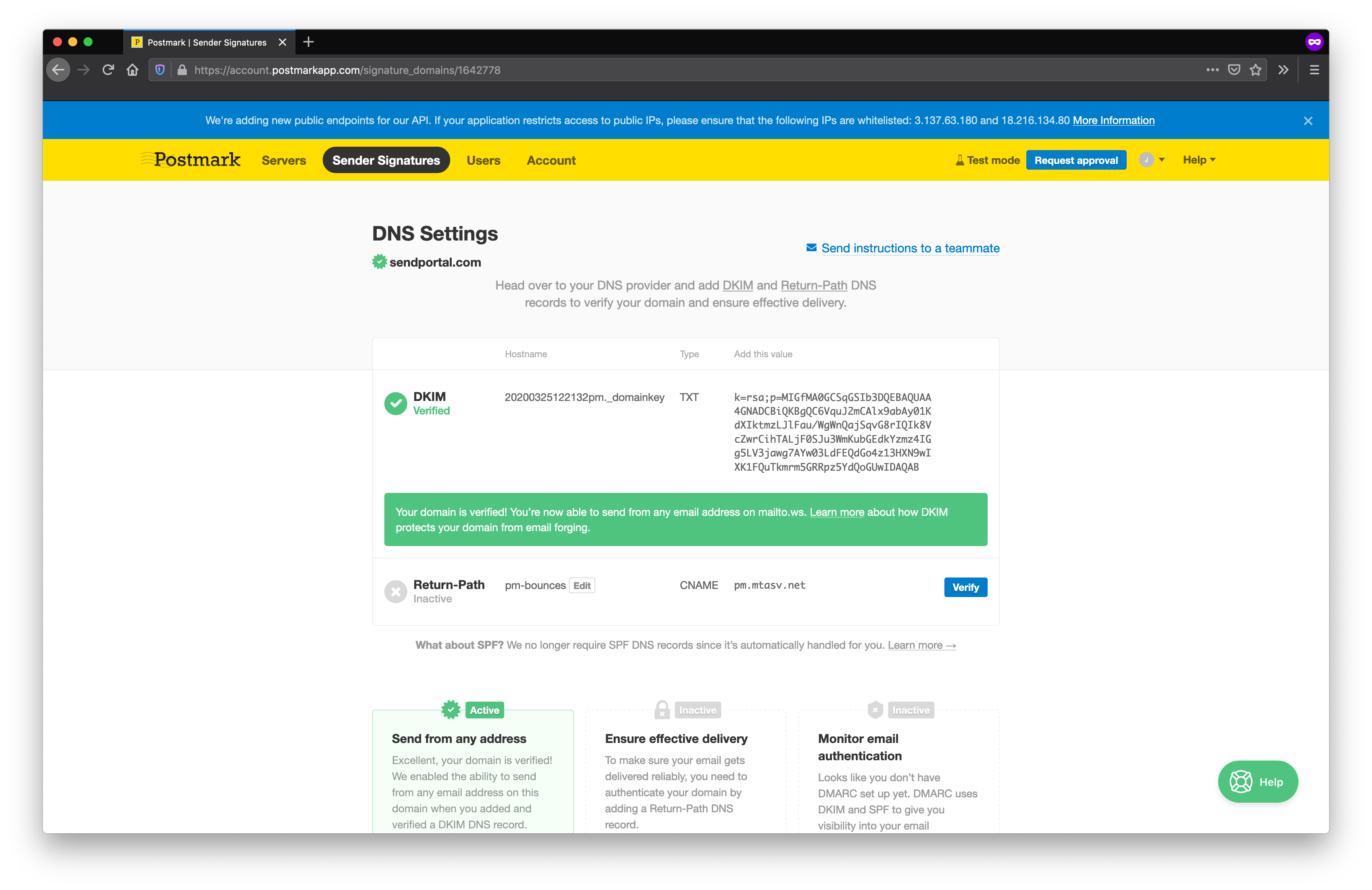Open the More Information link in banner
The height and width of the screenshot is (890, 1372).
pyautogui.click(x=1113, y=121)
